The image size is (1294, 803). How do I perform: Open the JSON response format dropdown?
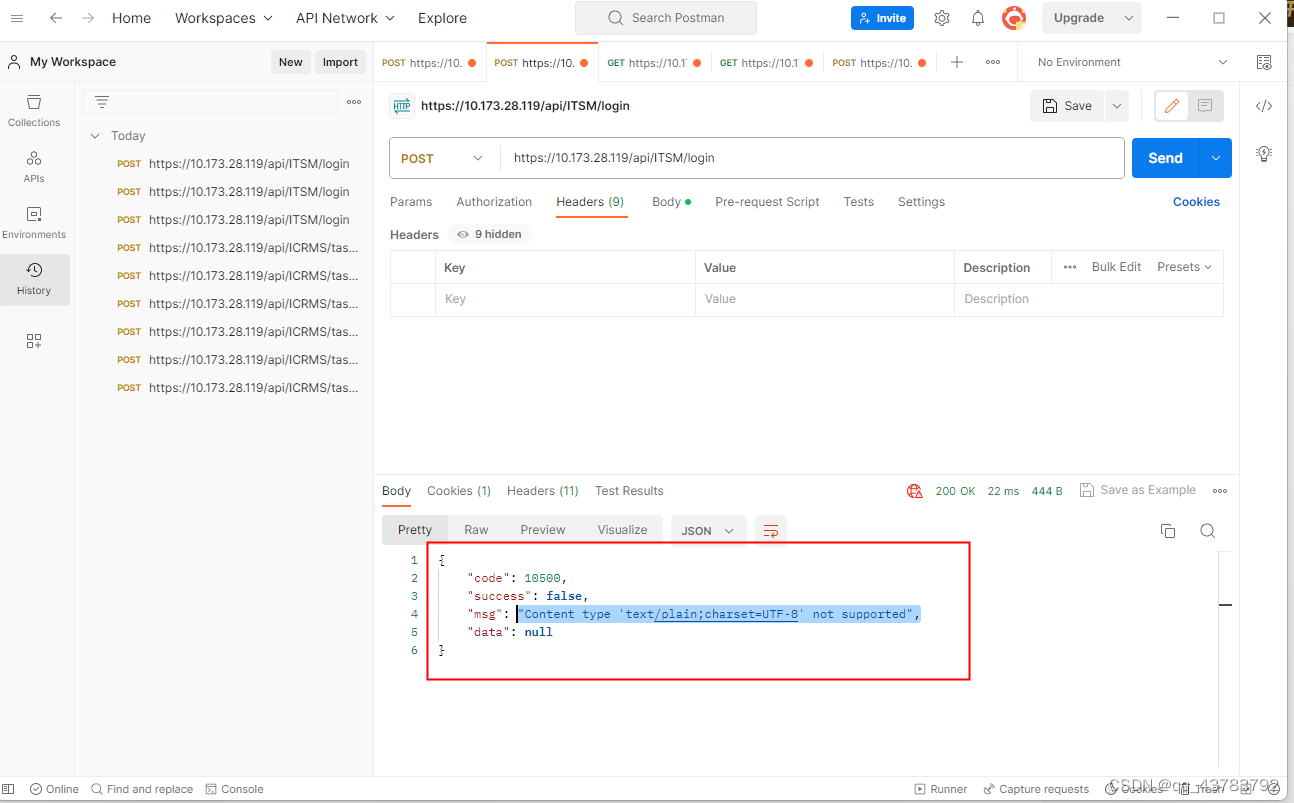coord(708,530)
